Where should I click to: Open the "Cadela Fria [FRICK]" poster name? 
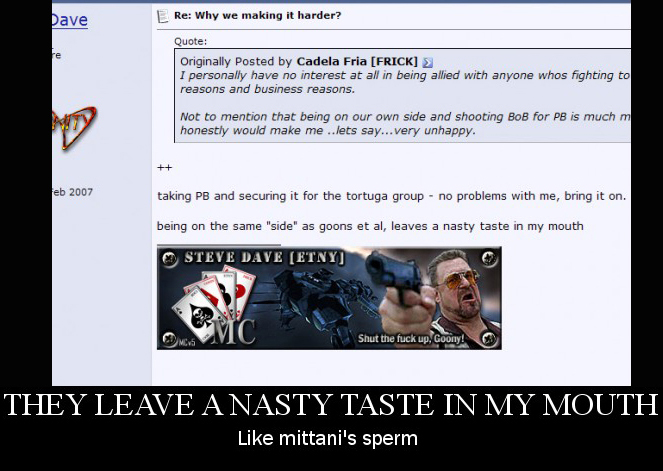pos(357,62)
